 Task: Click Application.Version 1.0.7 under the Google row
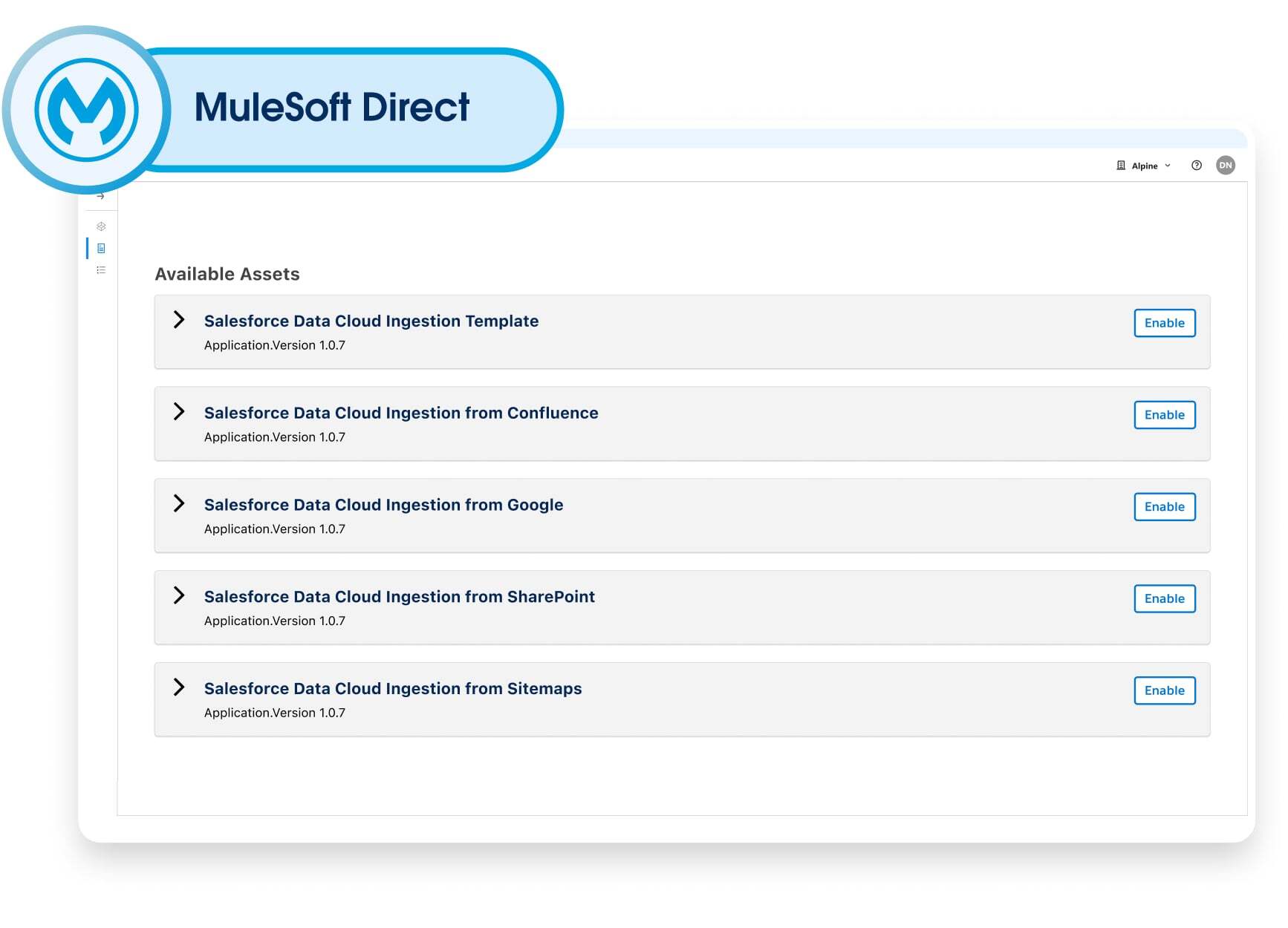[275, 529]
